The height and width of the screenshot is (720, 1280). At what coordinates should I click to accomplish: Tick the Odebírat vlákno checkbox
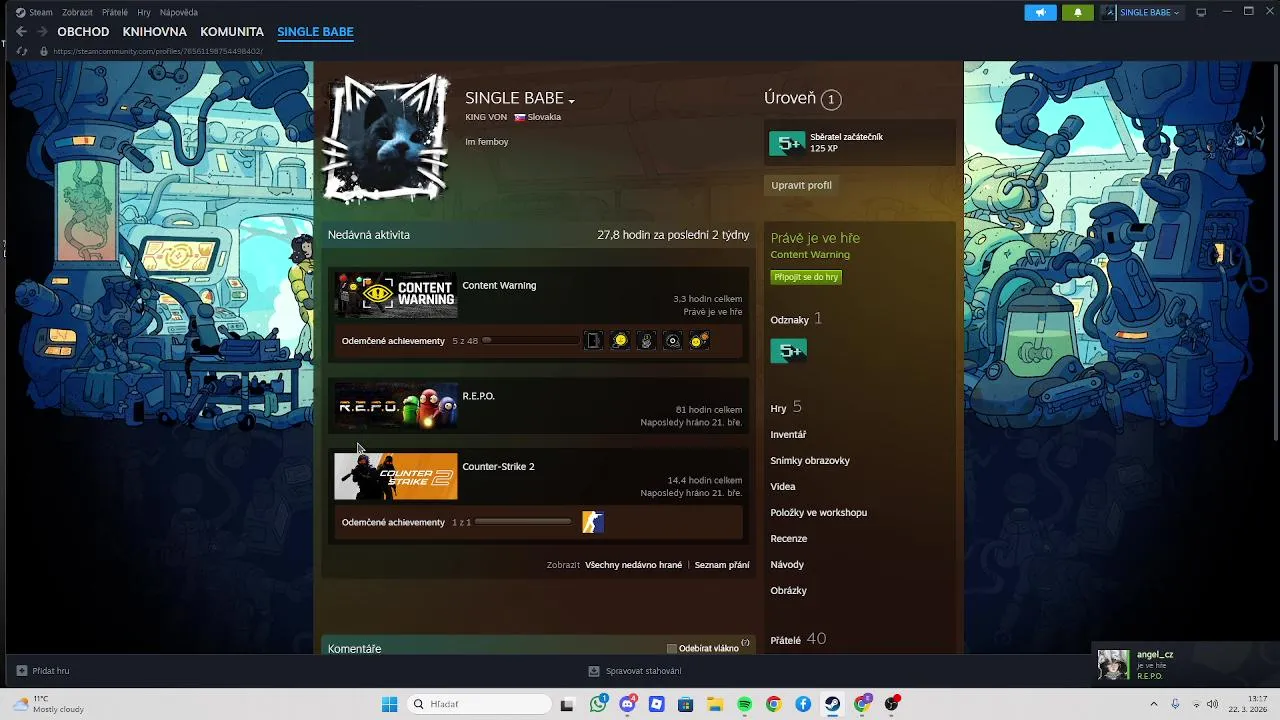[x=672, y=648]
